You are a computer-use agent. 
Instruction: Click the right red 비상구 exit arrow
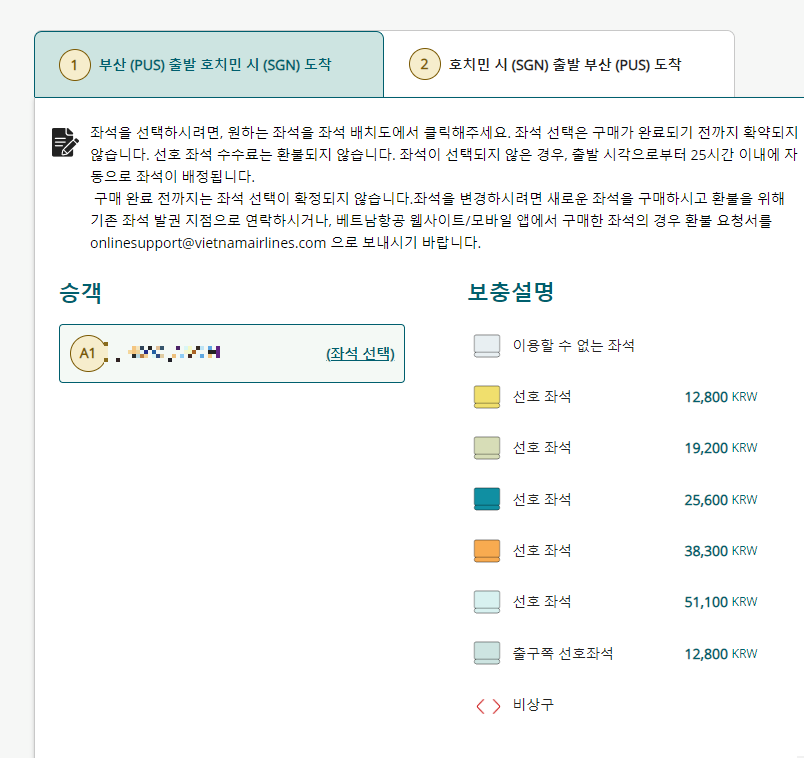pos(494,705)
